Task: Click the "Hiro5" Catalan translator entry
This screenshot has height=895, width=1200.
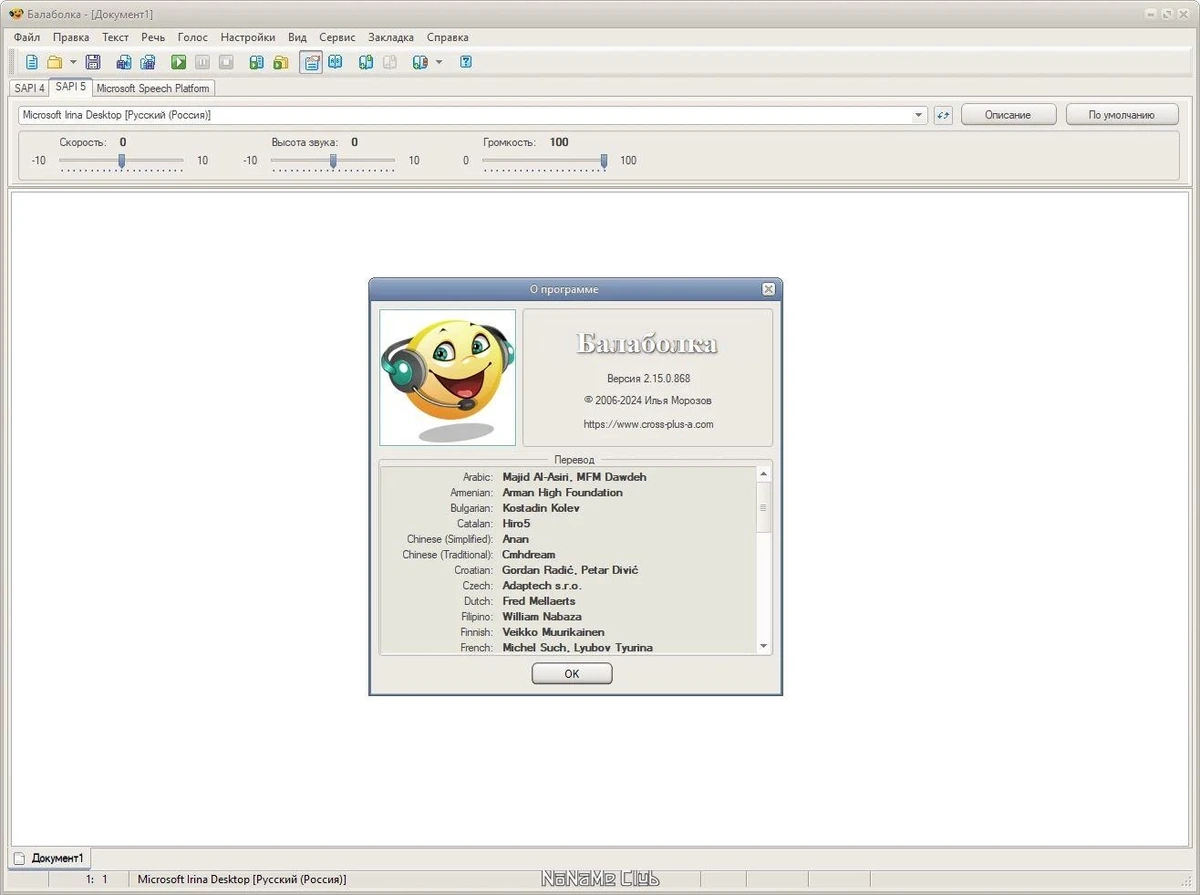Action: [518, 523]
